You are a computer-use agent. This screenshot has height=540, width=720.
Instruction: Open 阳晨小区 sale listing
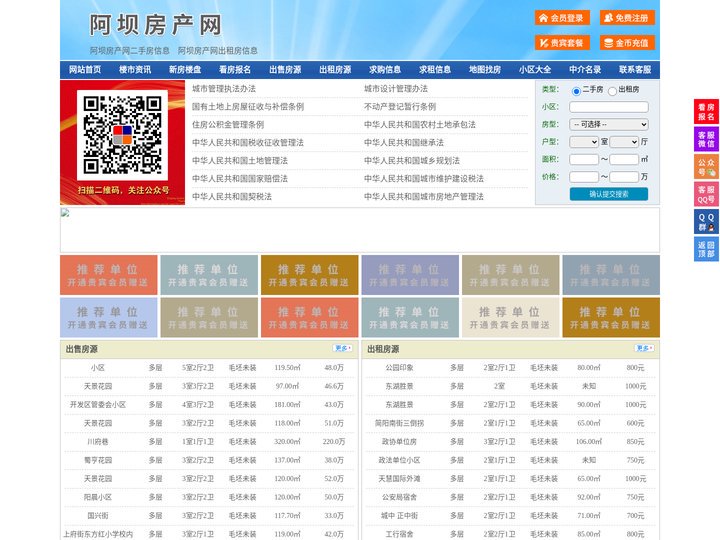[98, 497]
